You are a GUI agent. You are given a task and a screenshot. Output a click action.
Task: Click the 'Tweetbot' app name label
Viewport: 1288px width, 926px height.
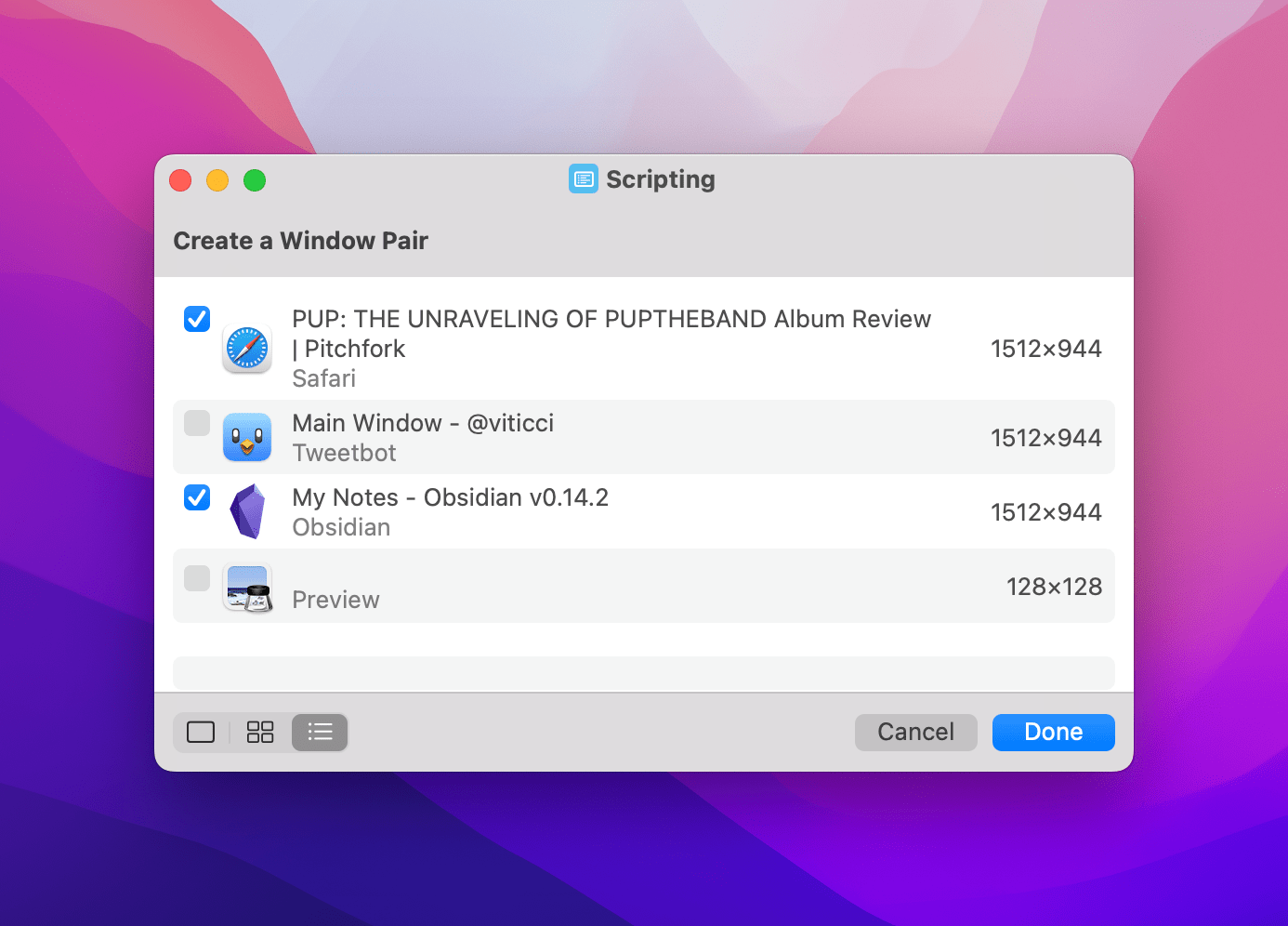344,453
